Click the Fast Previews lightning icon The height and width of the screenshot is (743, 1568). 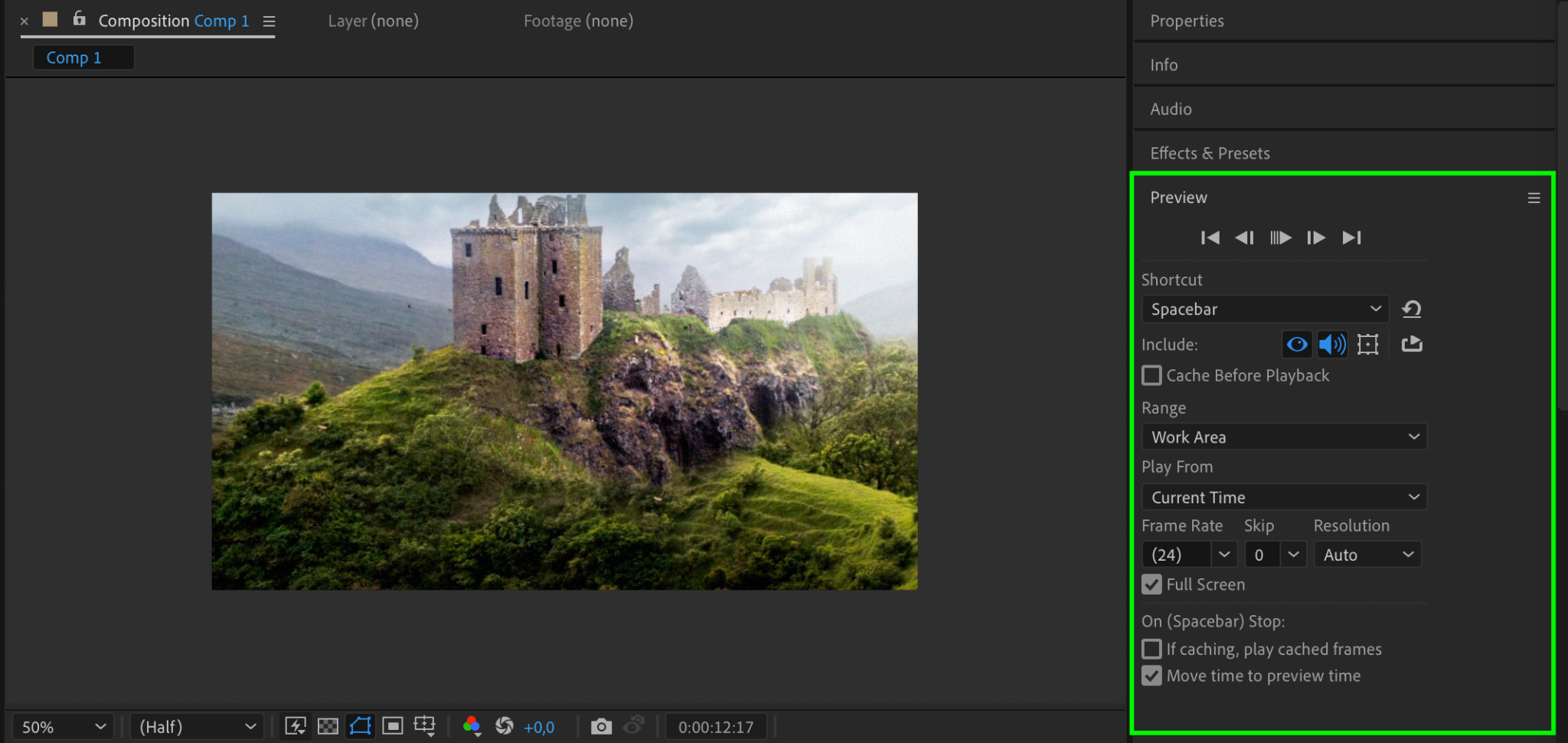tap(296, 726)
